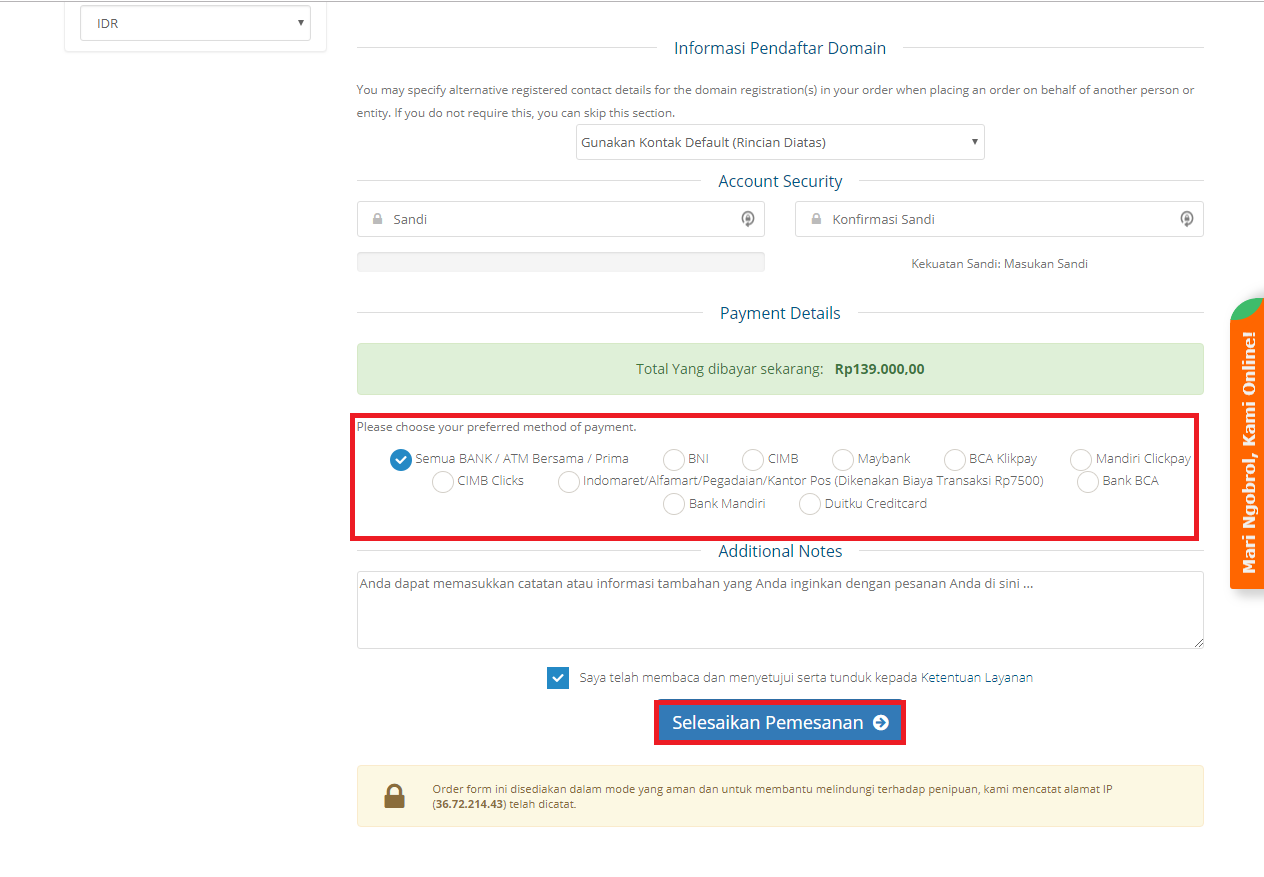Click the lock icon in Konfirmasi Sandi field

click(816, 219)
